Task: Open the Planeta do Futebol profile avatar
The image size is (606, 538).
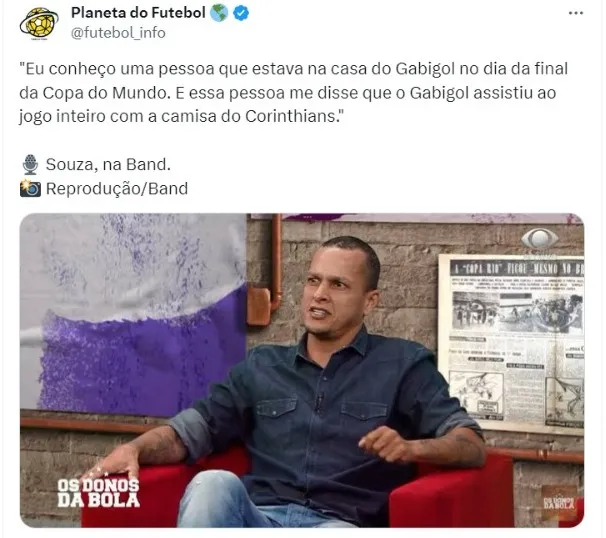Action: click(x=39, y=23)
